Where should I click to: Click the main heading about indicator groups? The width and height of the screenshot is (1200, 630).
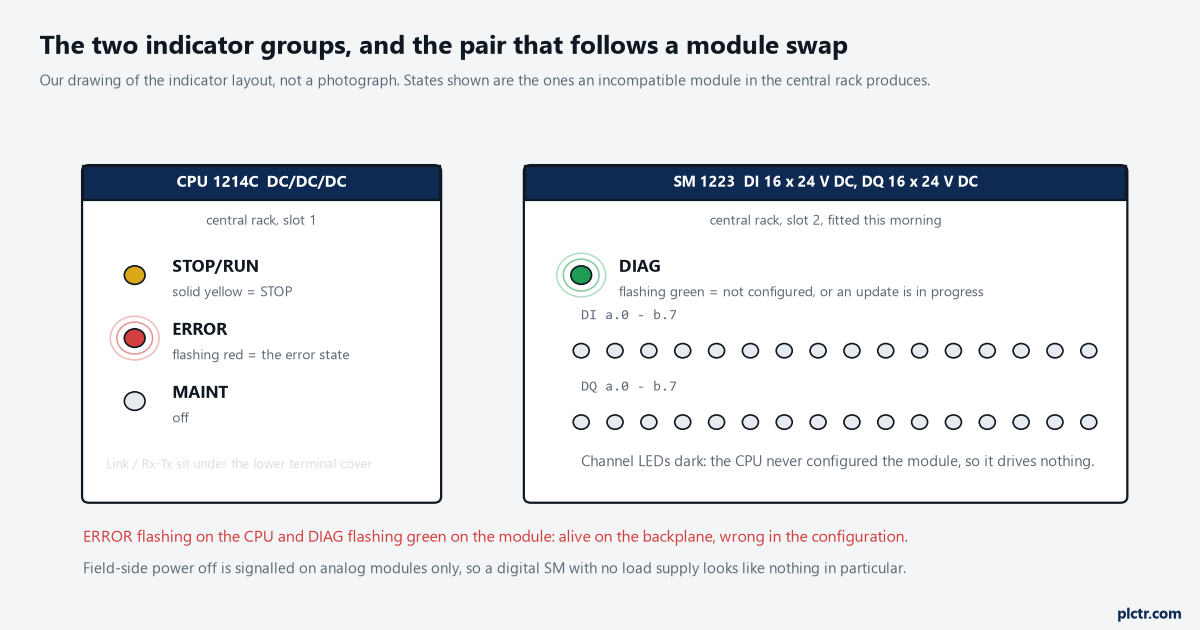coord(444,45)
